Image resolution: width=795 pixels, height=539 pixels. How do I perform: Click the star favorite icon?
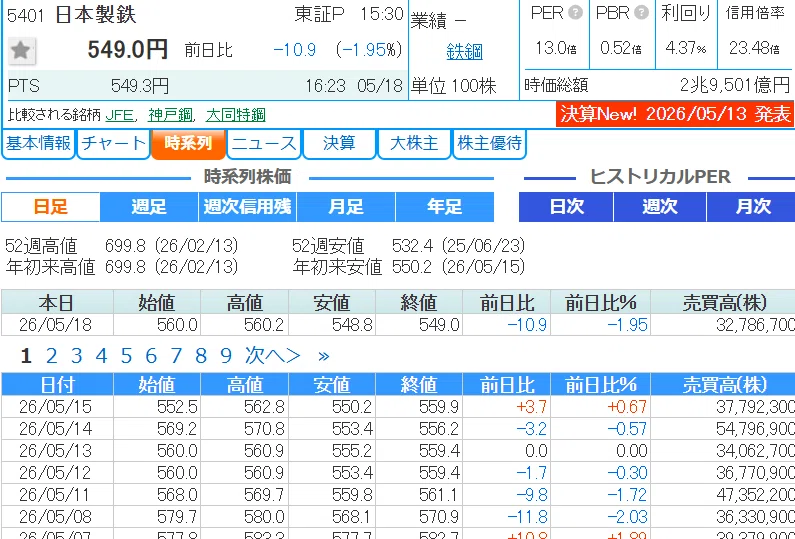tap(21, 50)
